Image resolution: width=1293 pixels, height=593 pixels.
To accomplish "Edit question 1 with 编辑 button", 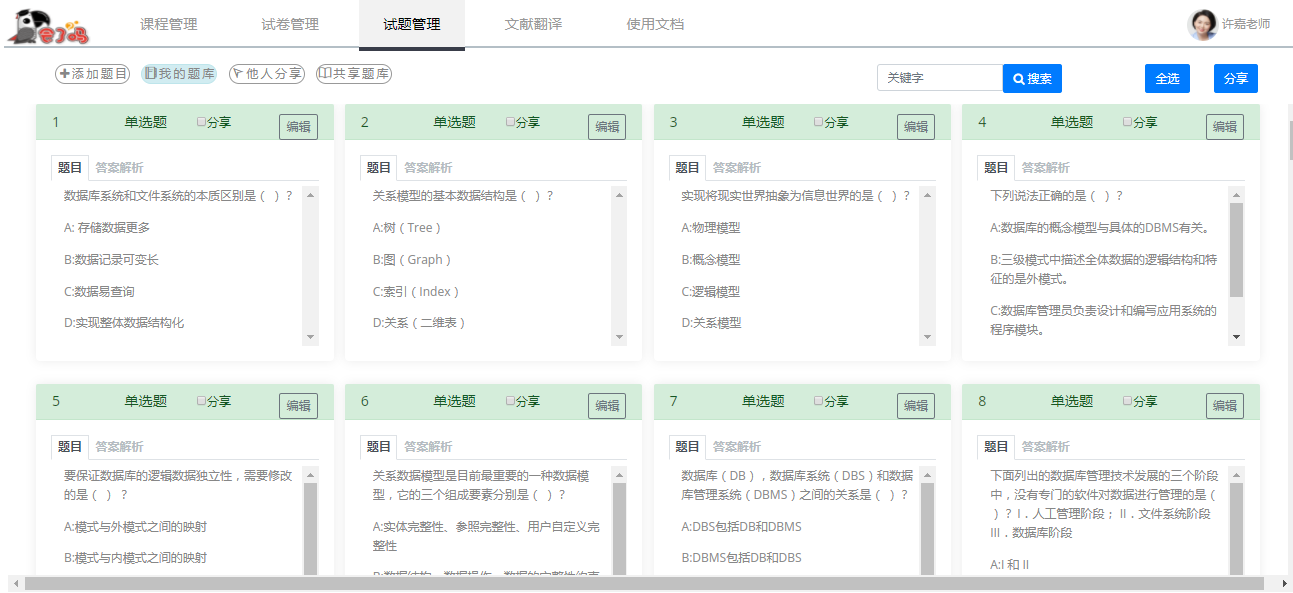I will pos(298,127).
